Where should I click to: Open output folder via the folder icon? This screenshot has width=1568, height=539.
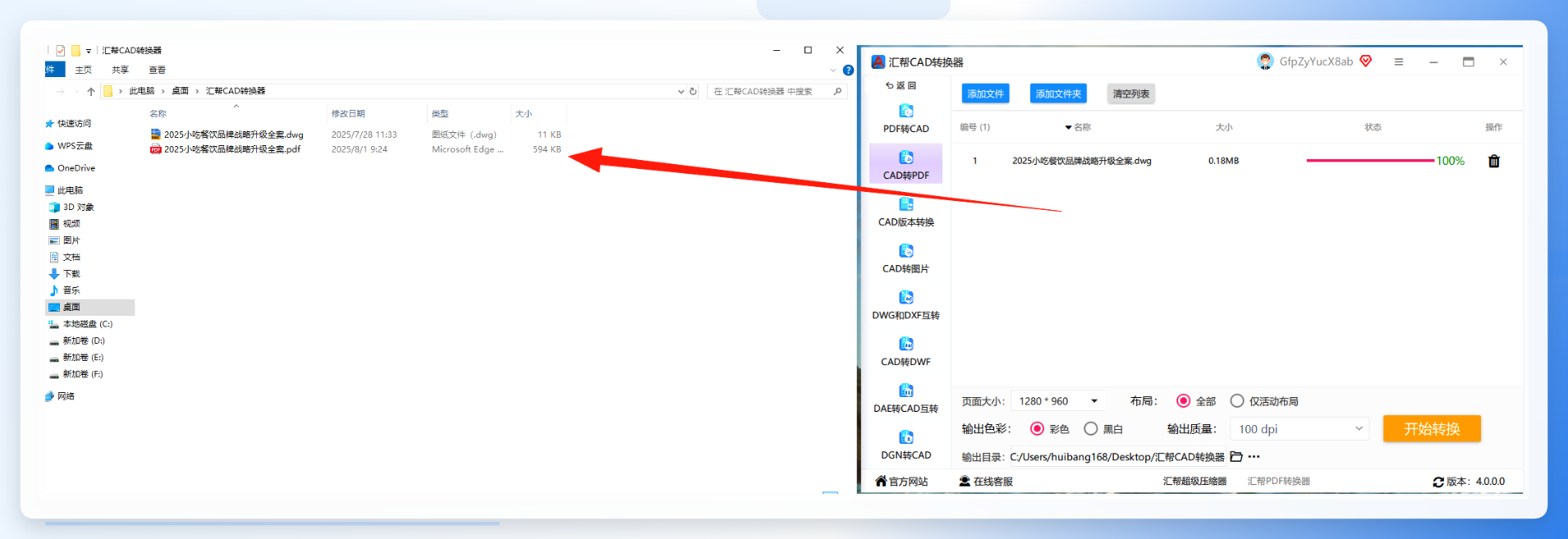pyautogui.click(x=1236, y=457)
